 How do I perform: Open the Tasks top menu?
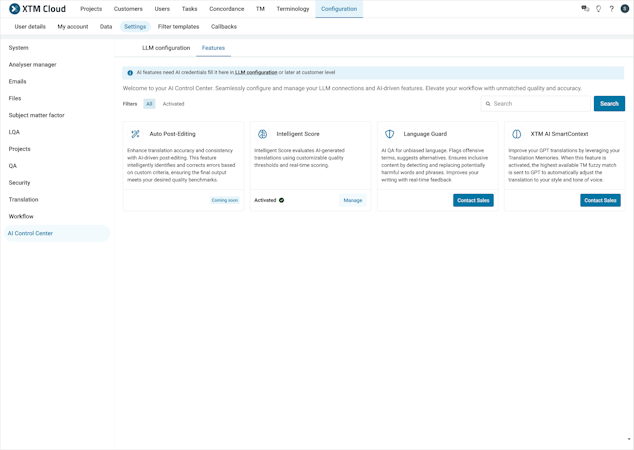(x=189, y=8)
